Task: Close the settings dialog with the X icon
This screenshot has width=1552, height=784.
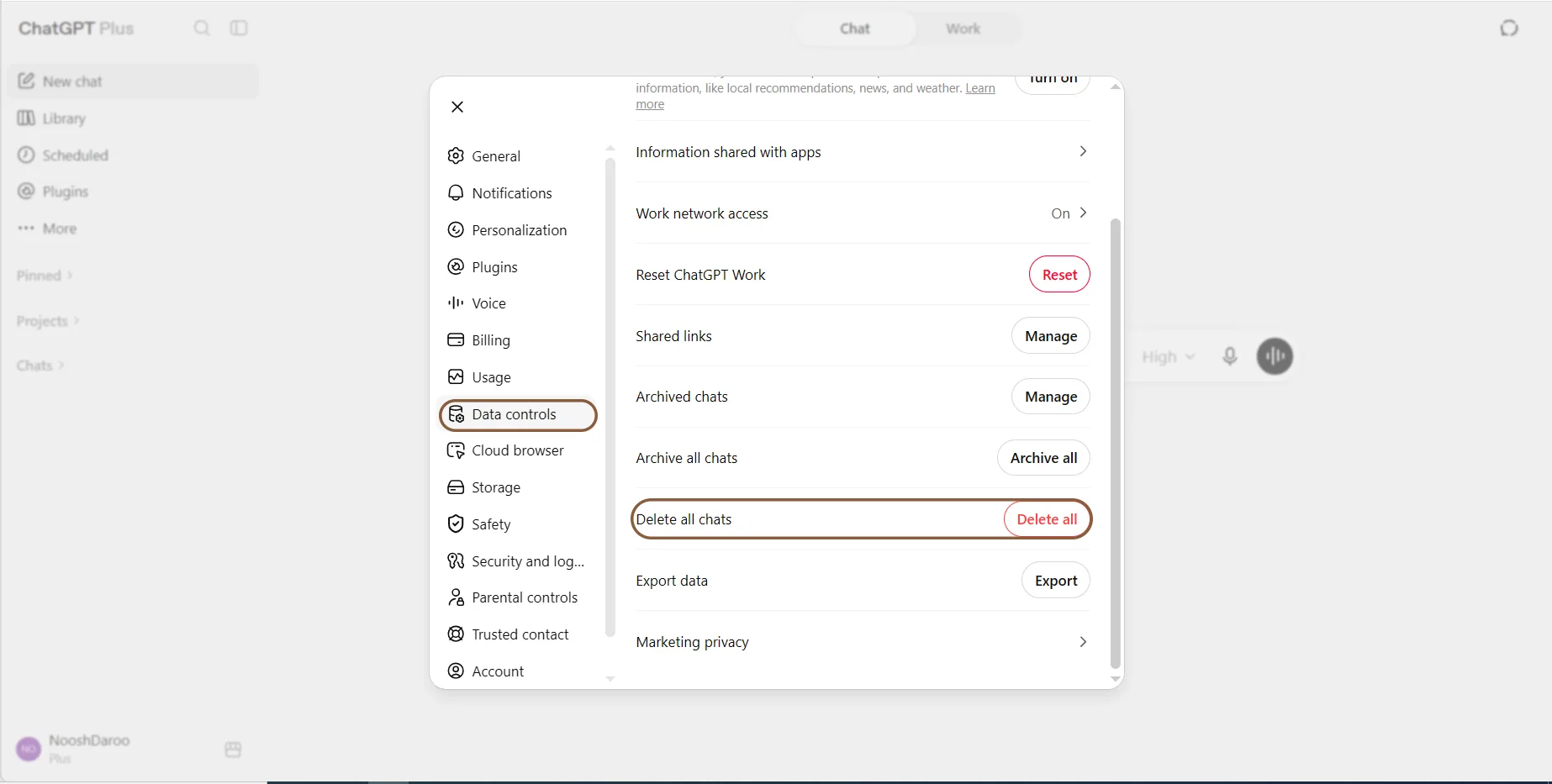Action: coord(457,107)
